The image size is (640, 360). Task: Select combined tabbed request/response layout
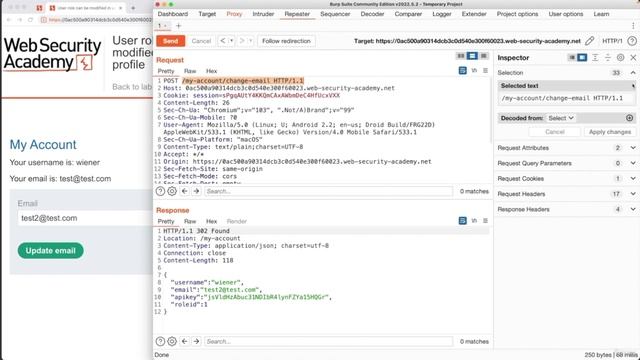tap(484, 56)
